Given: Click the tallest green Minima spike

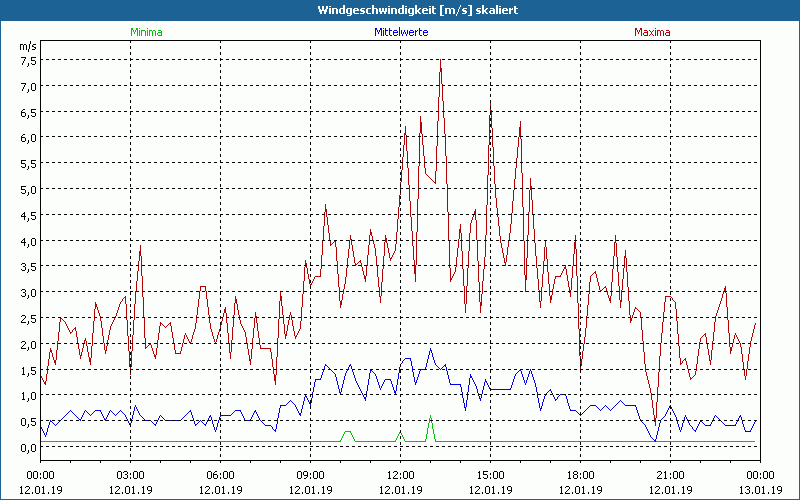Looking at the screenshot, I should [x=430, y=417].
